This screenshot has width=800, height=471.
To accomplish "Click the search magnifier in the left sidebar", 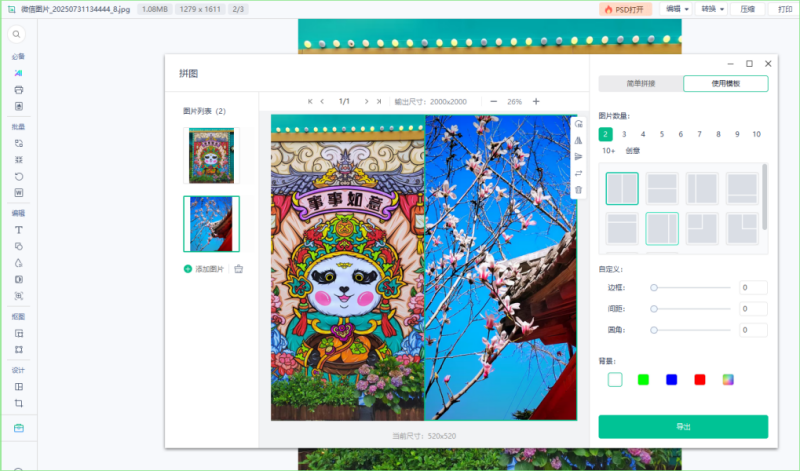I will point(16,34).
